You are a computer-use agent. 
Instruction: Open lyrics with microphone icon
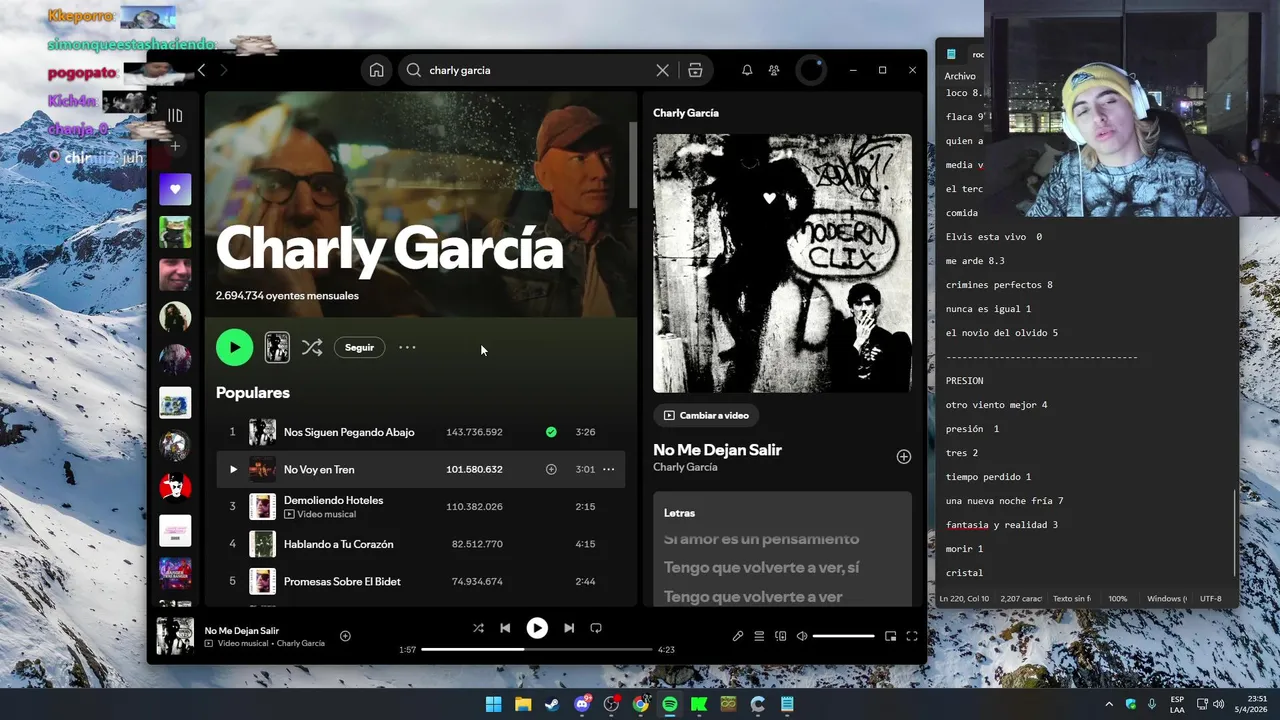click(738, 636)
